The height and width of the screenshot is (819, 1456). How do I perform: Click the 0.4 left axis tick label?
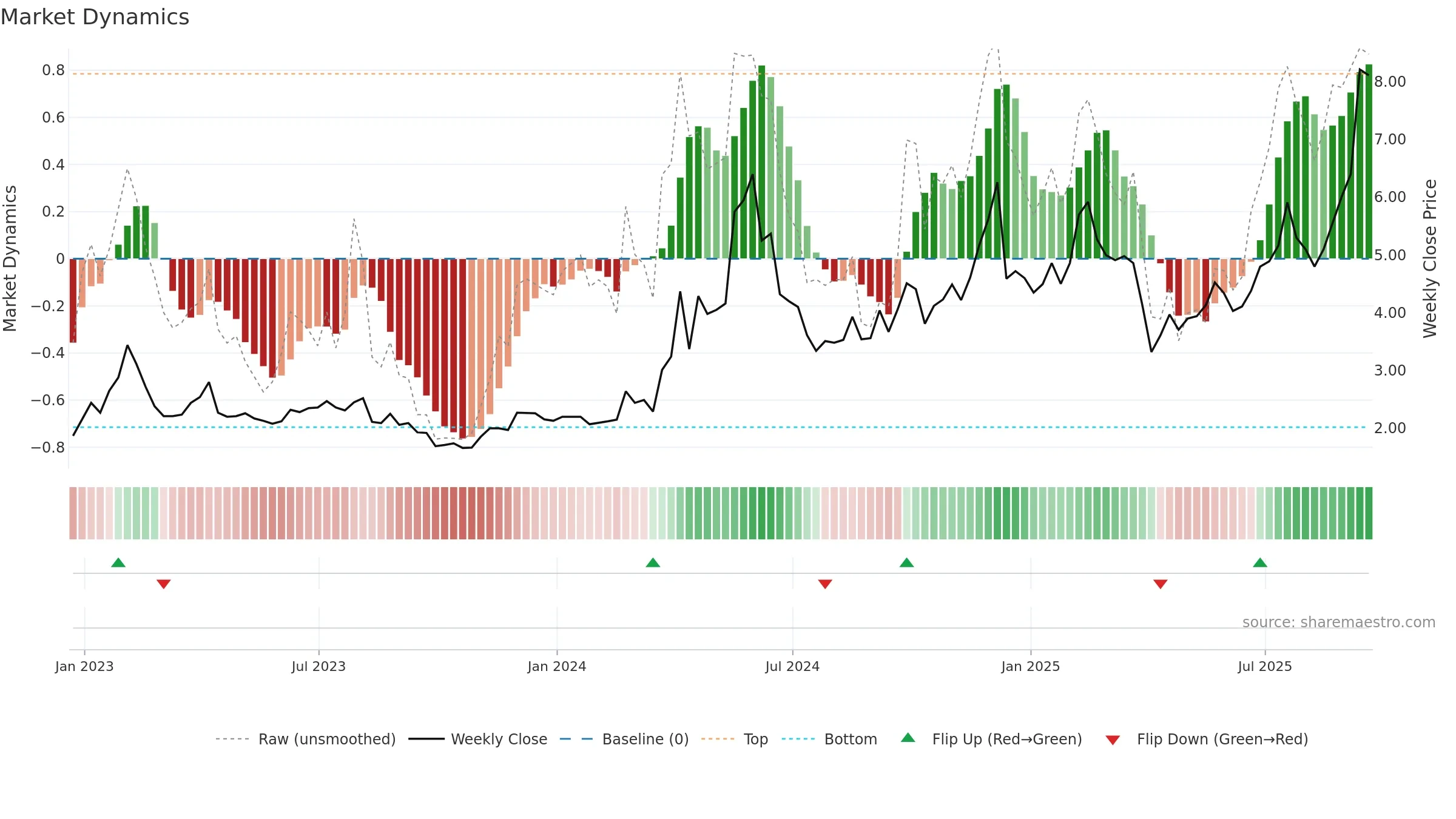(53, 165)
